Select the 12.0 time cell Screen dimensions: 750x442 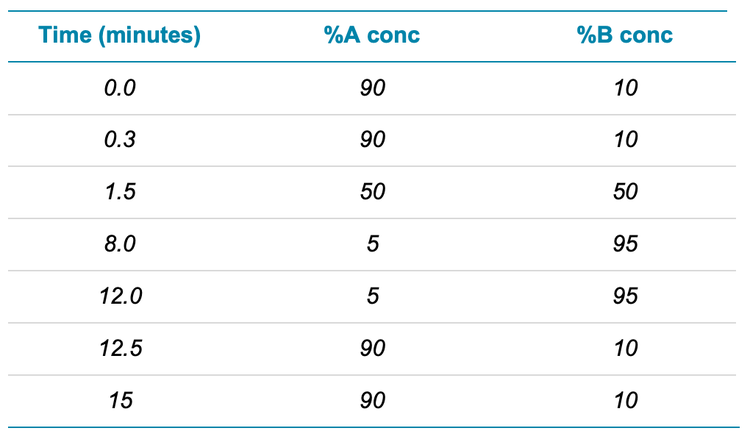click(x=120, y=296)
